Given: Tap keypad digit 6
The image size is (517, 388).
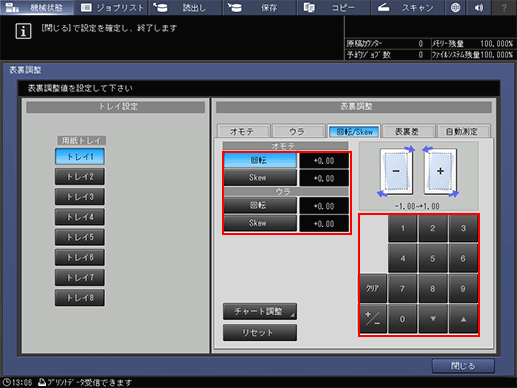Looking at the screenshot, I should point(463,258).
